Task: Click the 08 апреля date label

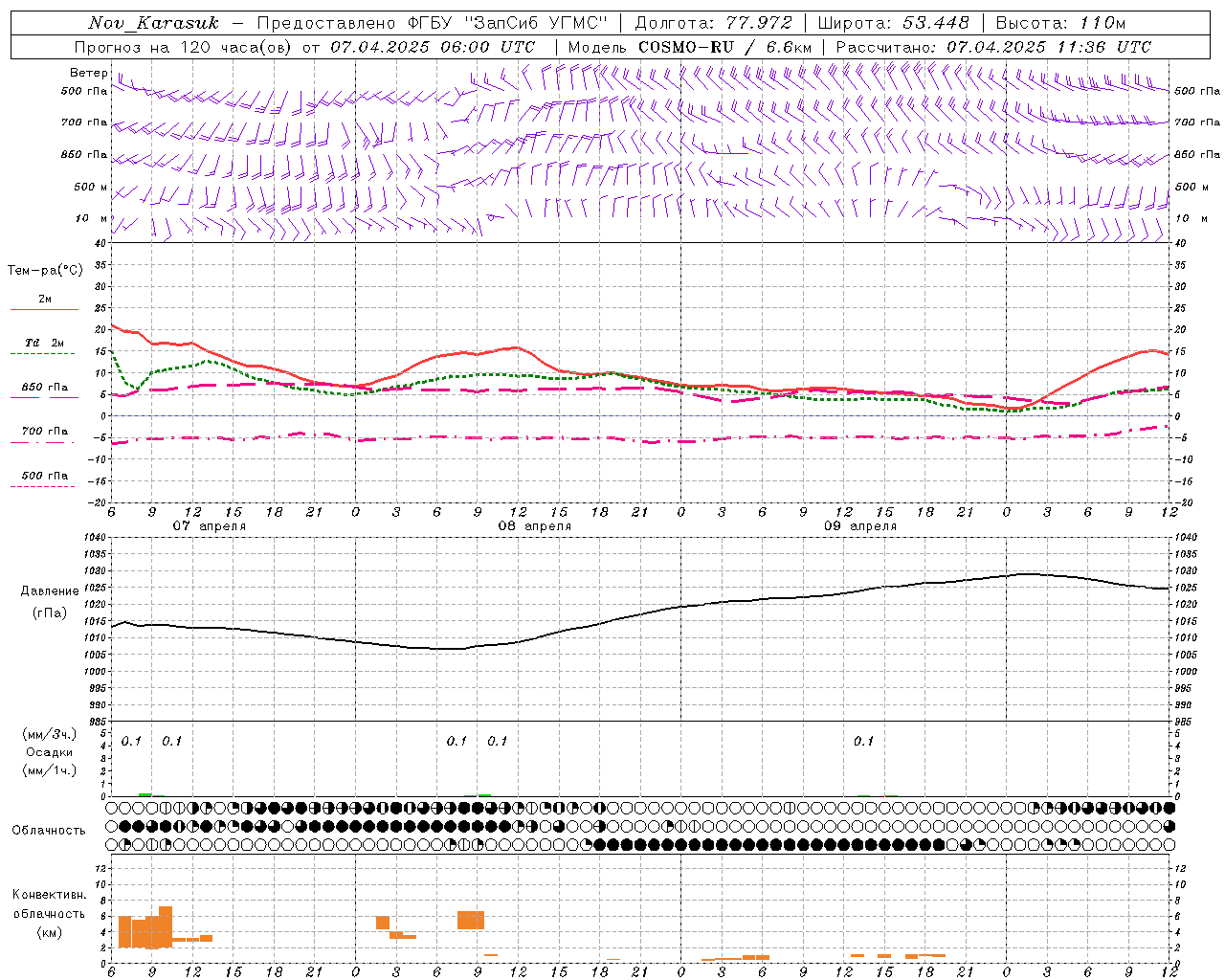Action: [534, 526]
